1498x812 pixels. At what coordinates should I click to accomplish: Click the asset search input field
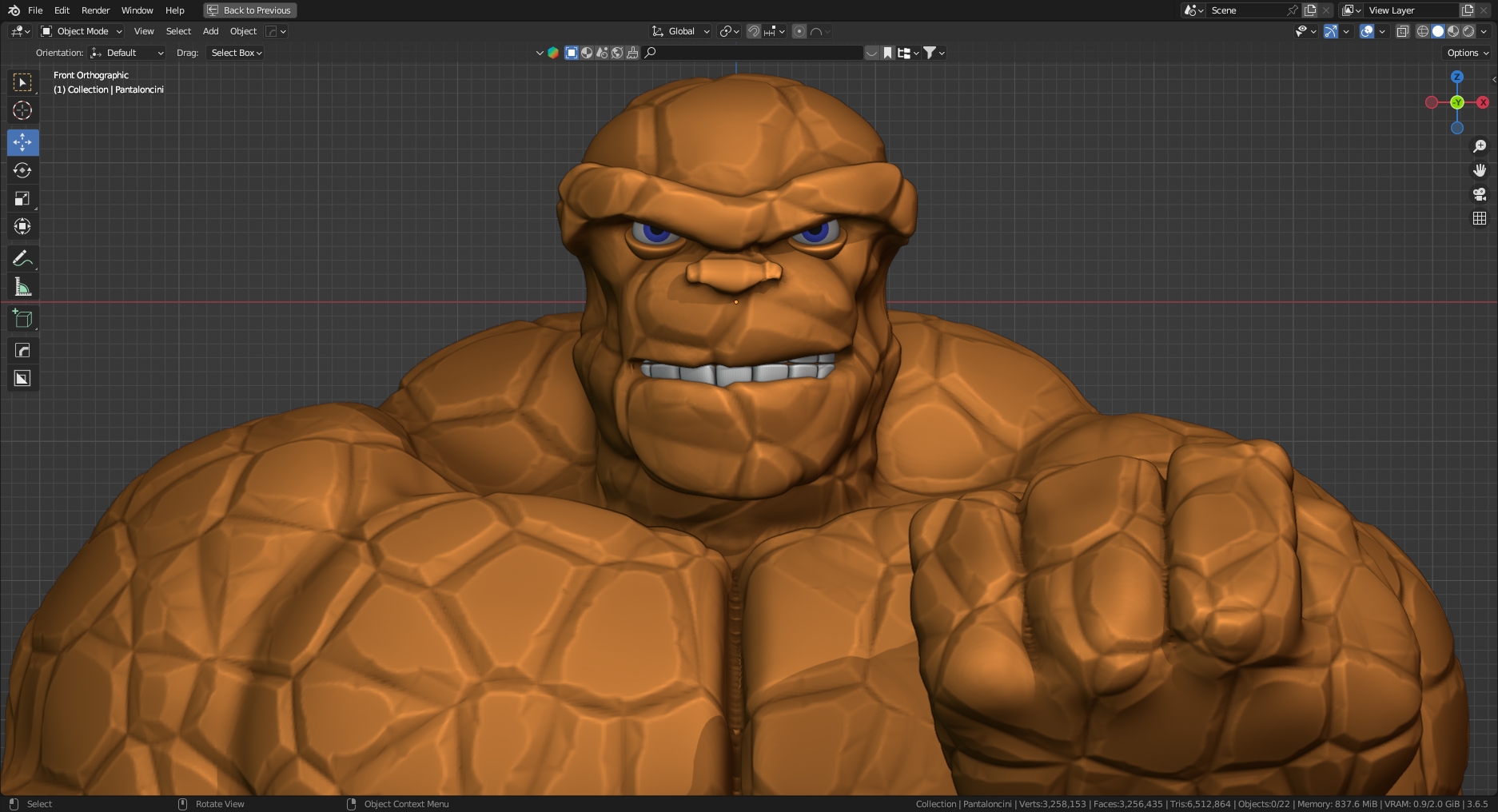(x=753, y=53)
